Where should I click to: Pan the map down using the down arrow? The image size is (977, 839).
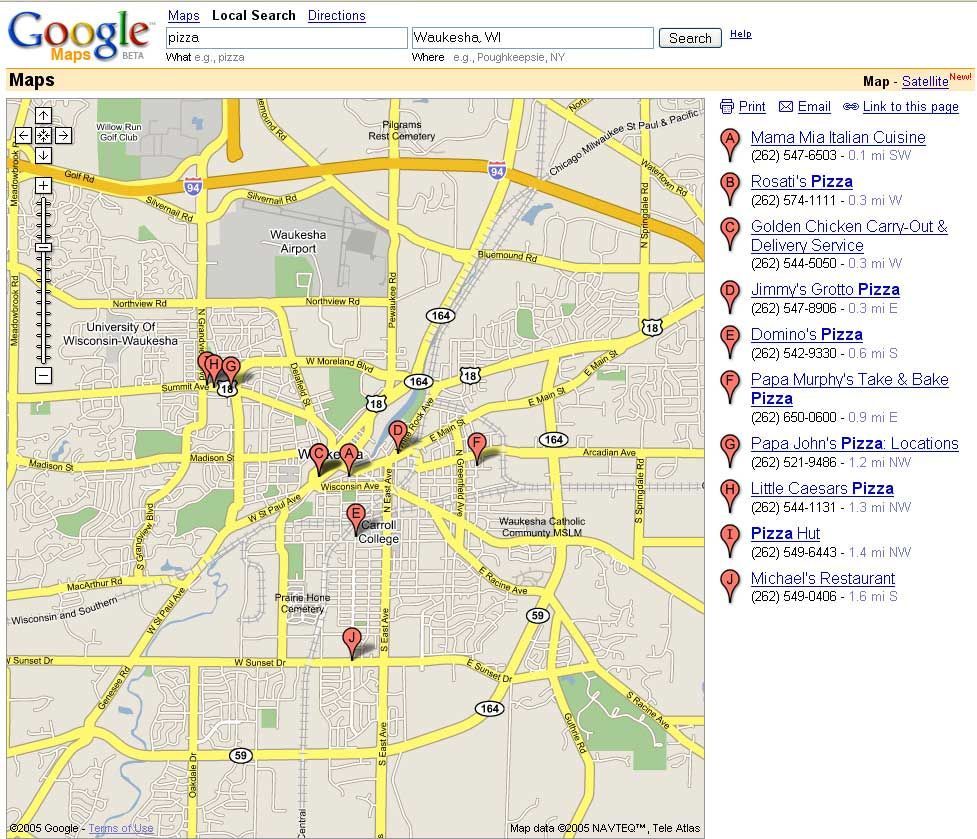pos(43,156)
